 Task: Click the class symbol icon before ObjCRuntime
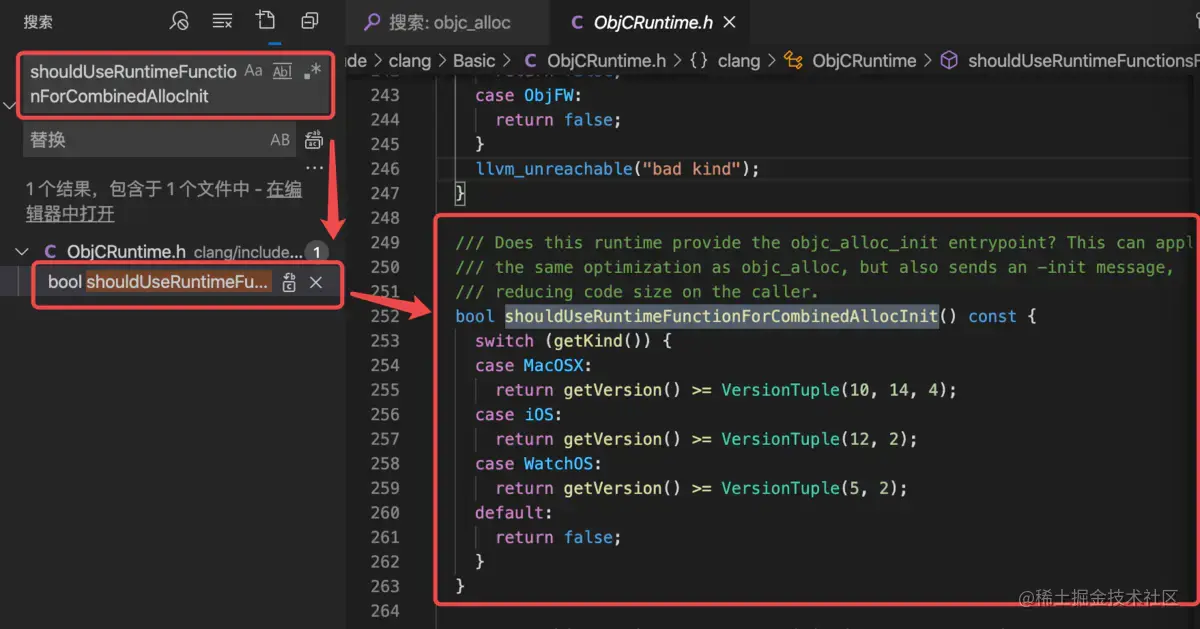pos(794,61)
